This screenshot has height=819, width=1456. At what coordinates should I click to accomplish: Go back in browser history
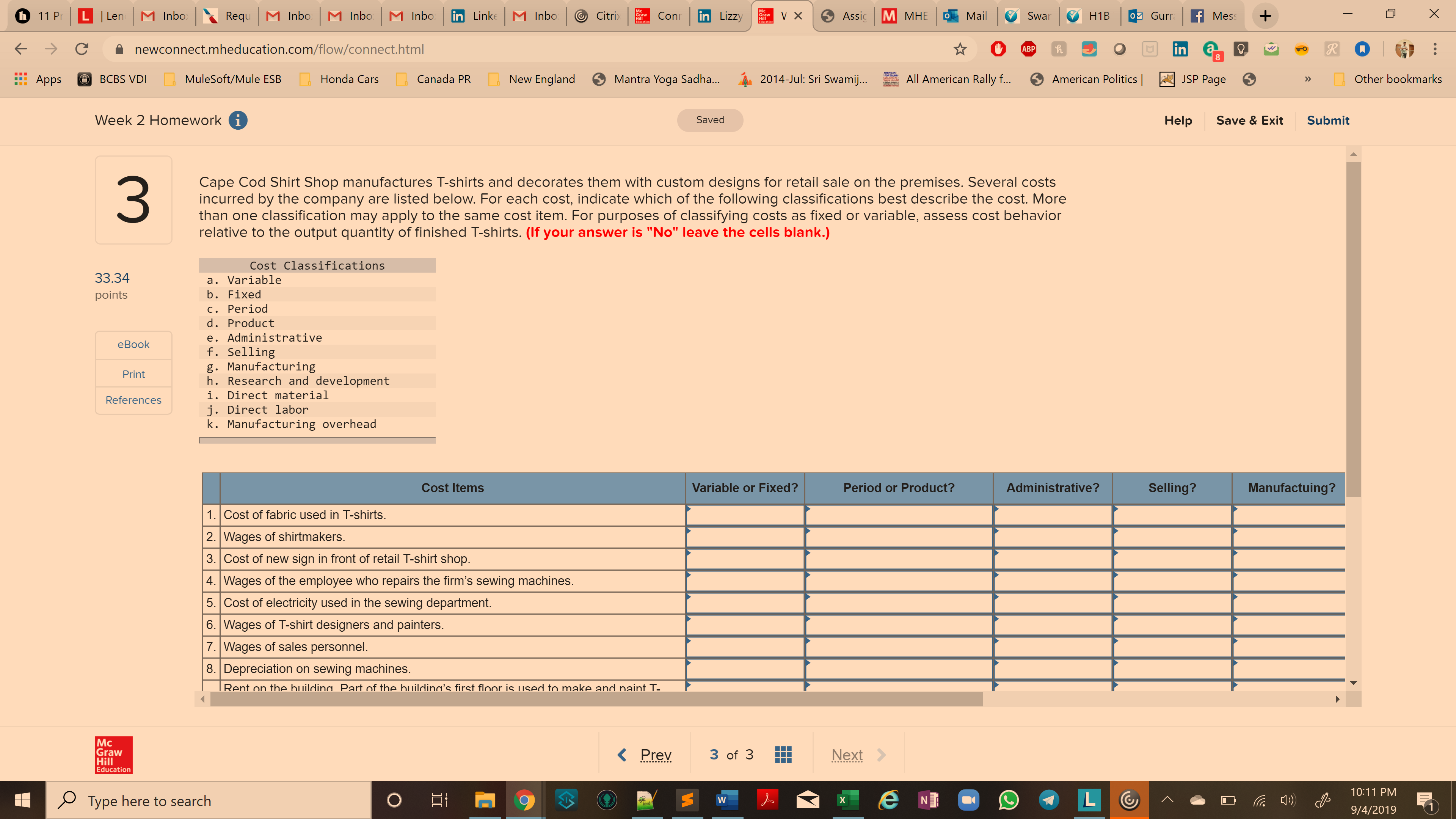pos(21,49)
